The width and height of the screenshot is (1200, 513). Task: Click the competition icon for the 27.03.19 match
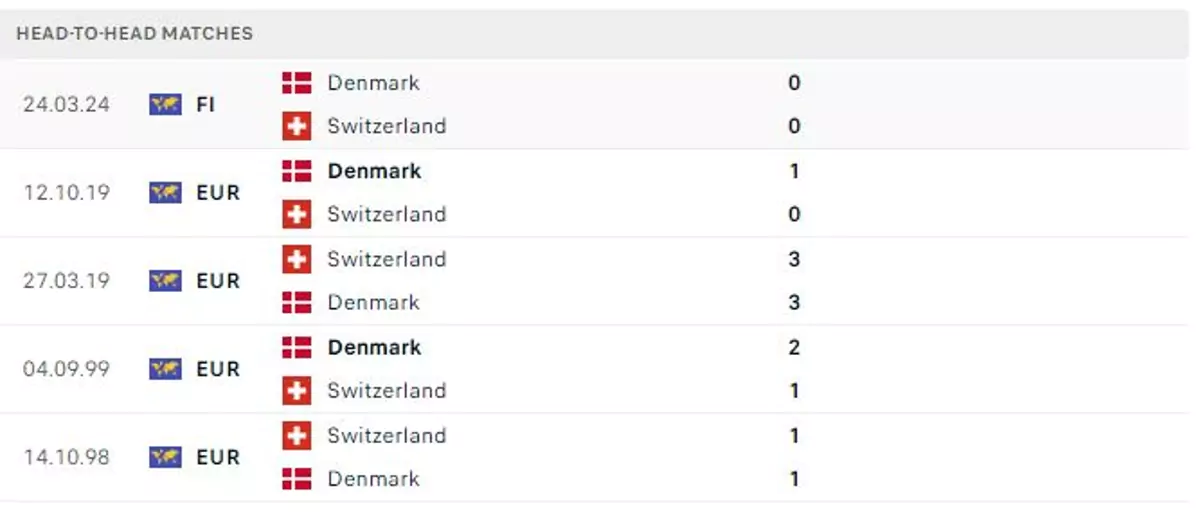tap(165, 281)
